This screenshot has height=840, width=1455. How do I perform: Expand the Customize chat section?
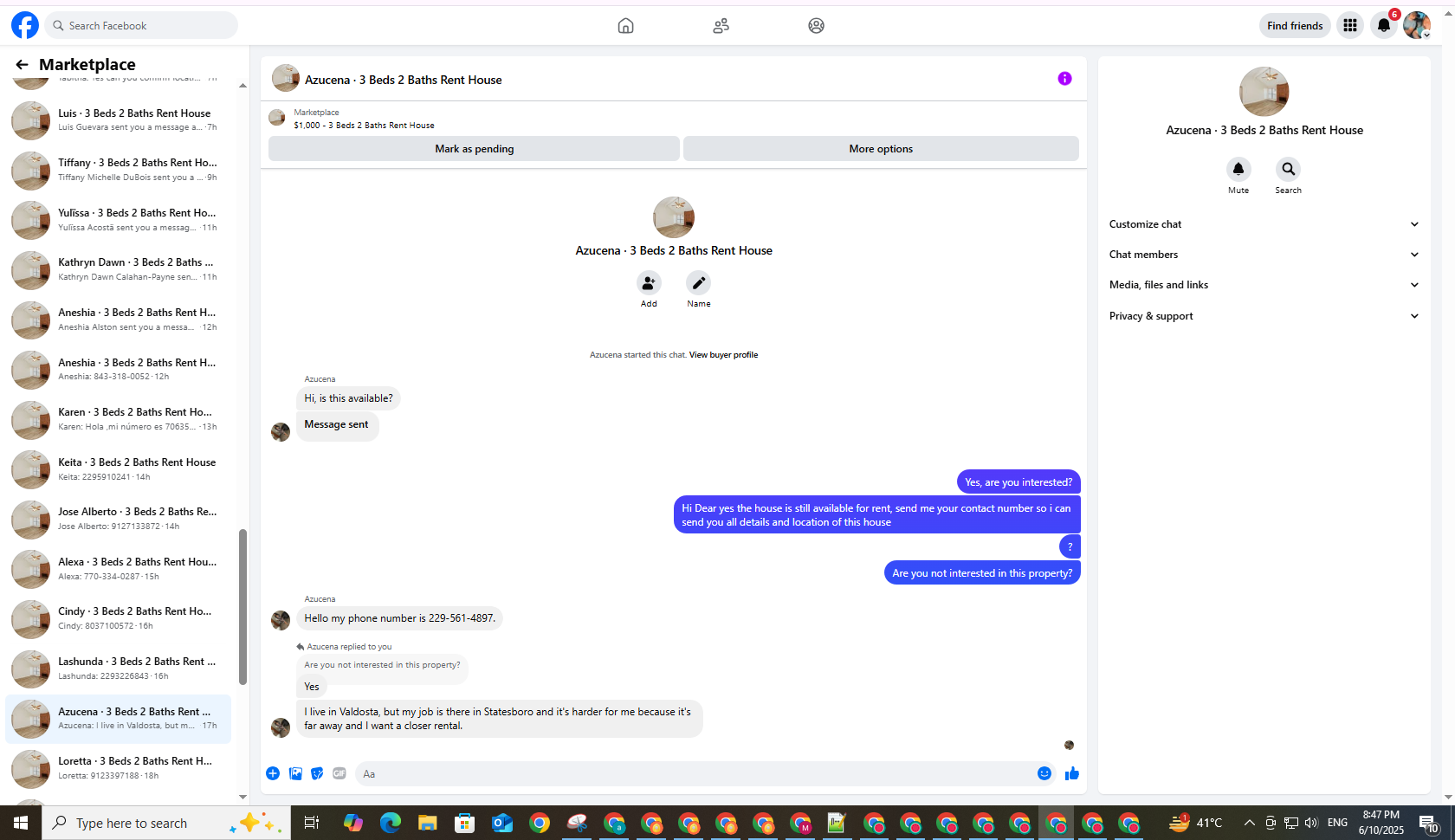[x=1264, y=224]
